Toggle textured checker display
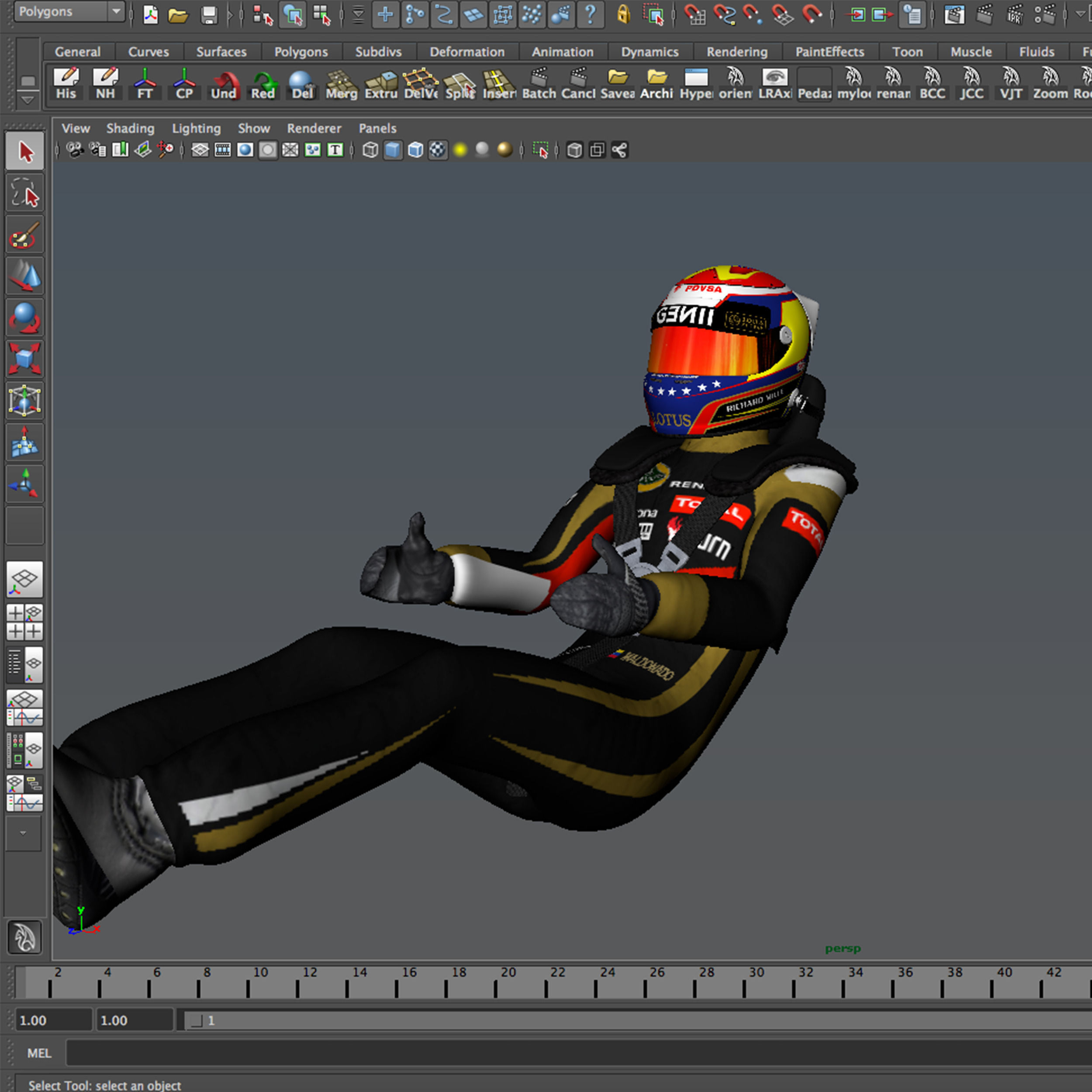This screenshot has height=1092, width=1092. tap(438, 150)
